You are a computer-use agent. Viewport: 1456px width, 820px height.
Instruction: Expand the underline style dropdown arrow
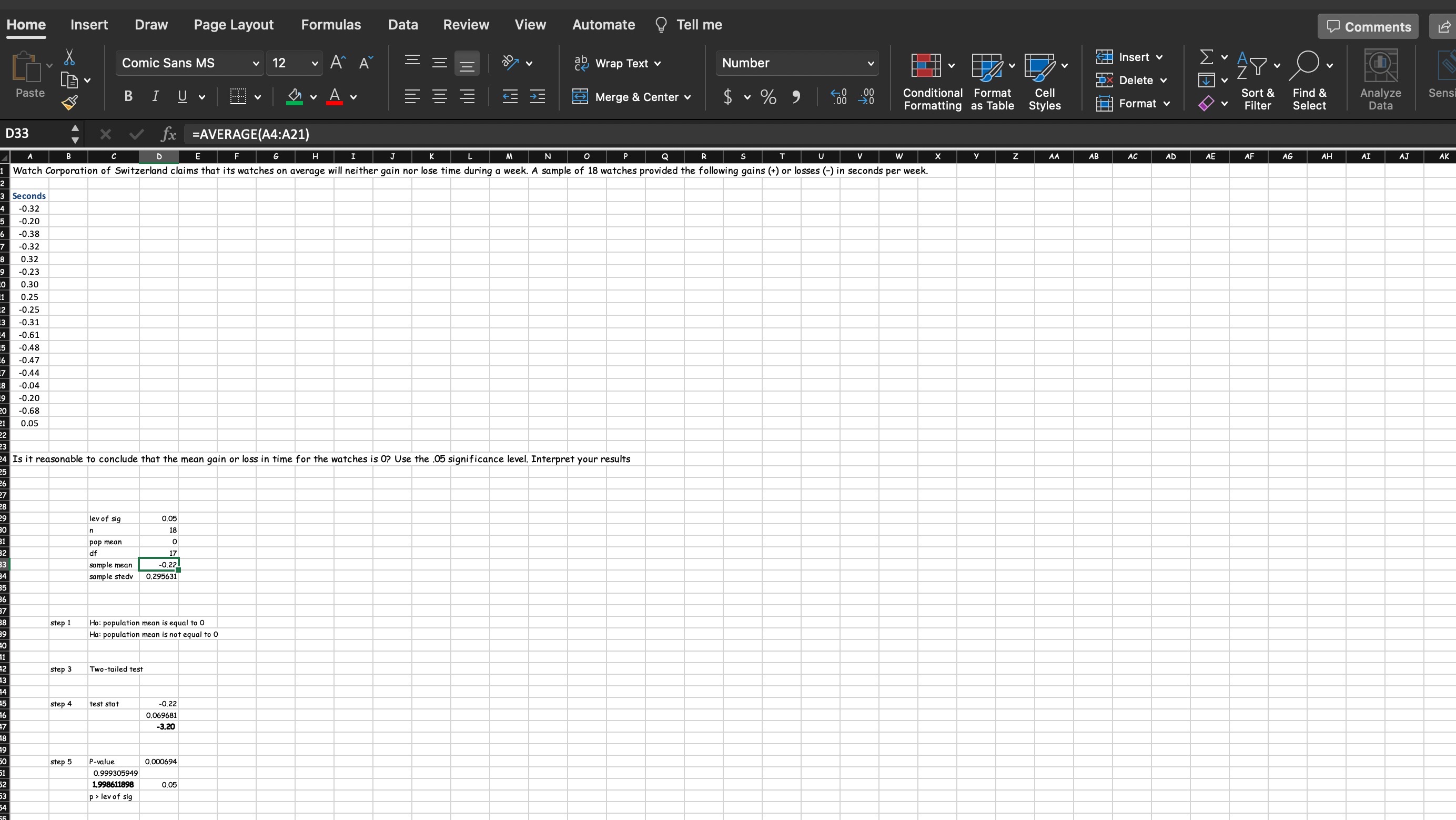coord(201,97)
